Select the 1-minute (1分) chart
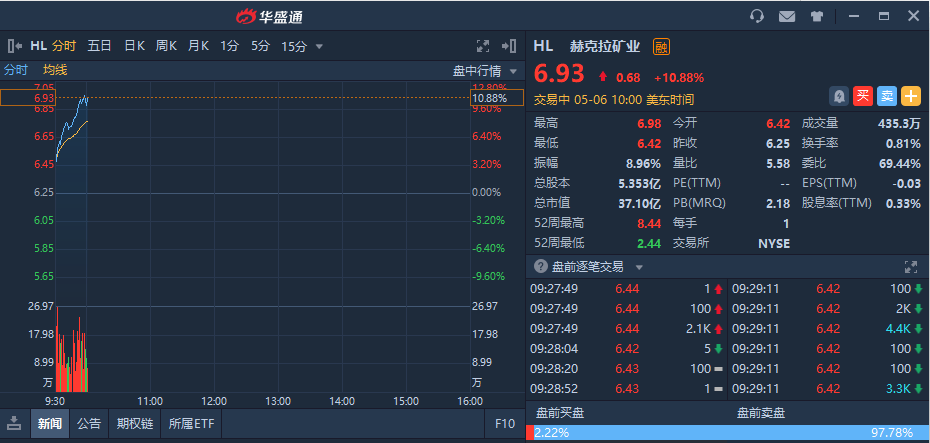The height and width of the screenshot is (443, 930). click(x=229, y=46)
